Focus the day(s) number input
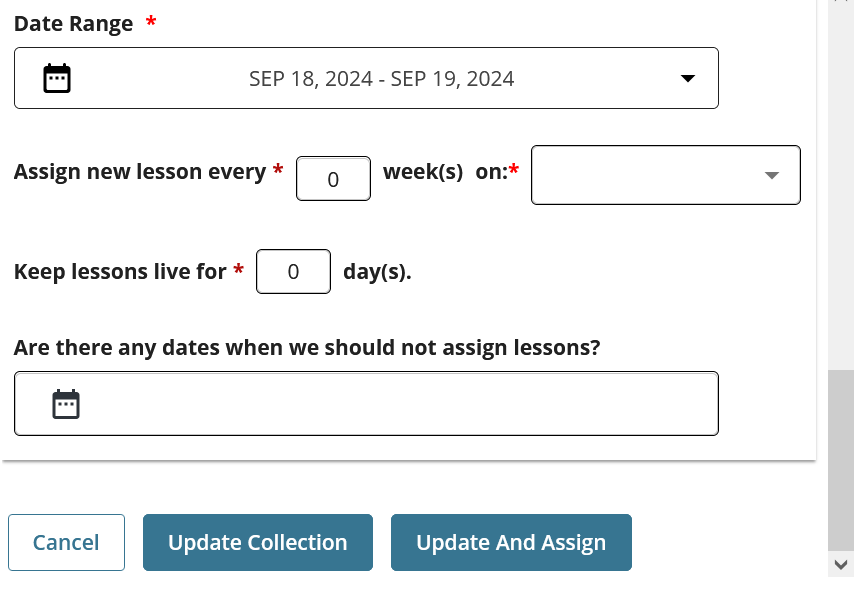 (x=293, y=272)
